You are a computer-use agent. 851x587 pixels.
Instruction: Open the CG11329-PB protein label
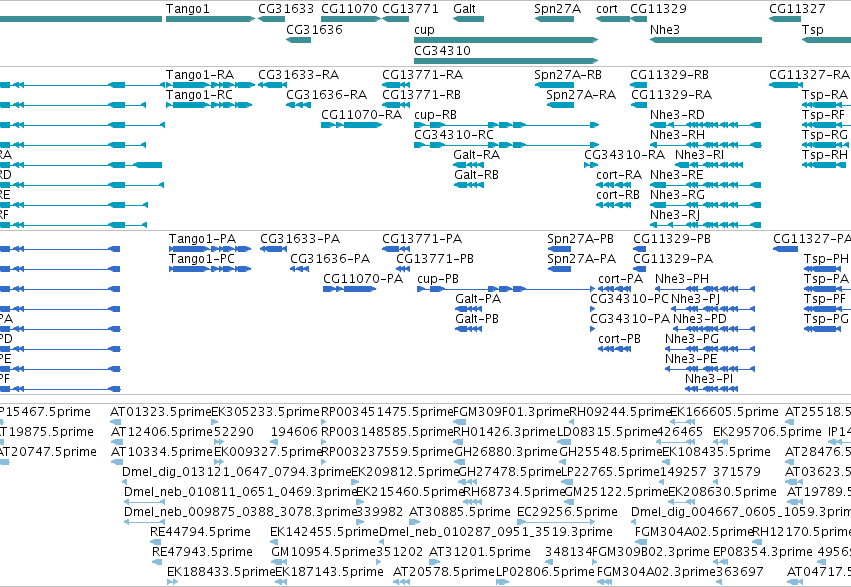(672, 239)
